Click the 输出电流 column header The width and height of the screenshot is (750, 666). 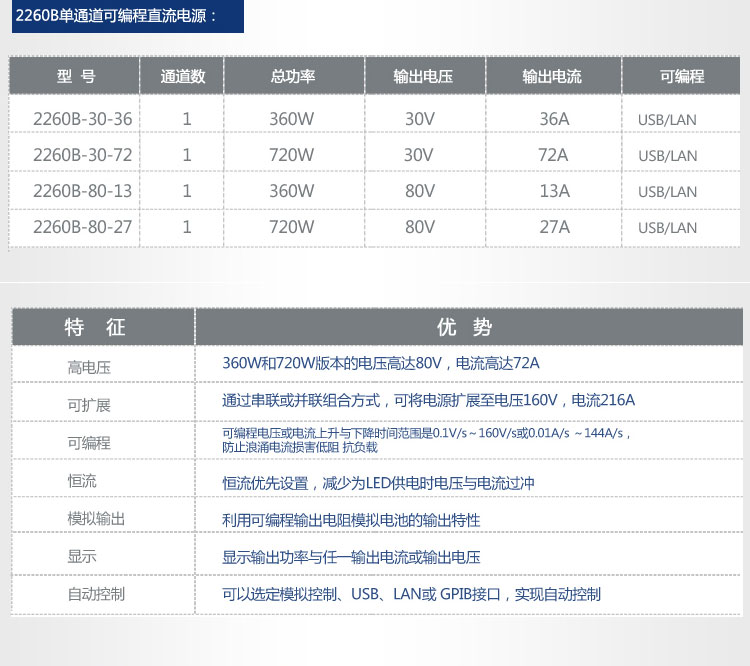click(552, 76)
